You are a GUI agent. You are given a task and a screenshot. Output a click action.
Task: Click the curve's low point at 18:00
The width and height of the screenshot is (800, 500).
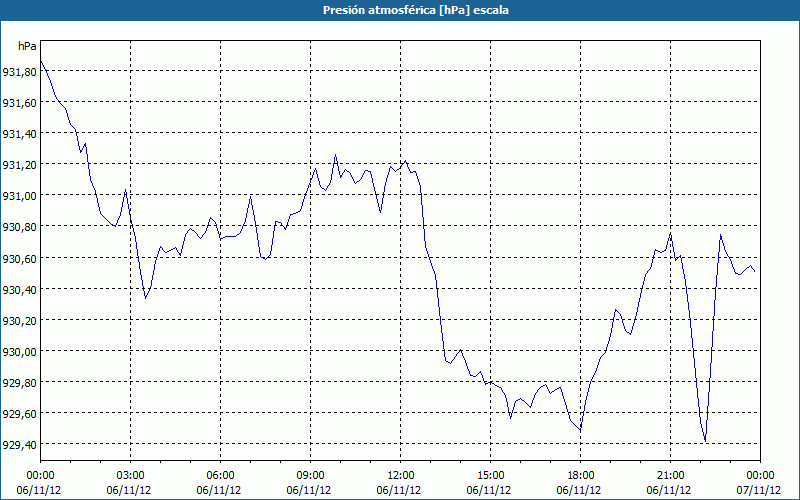581,431
